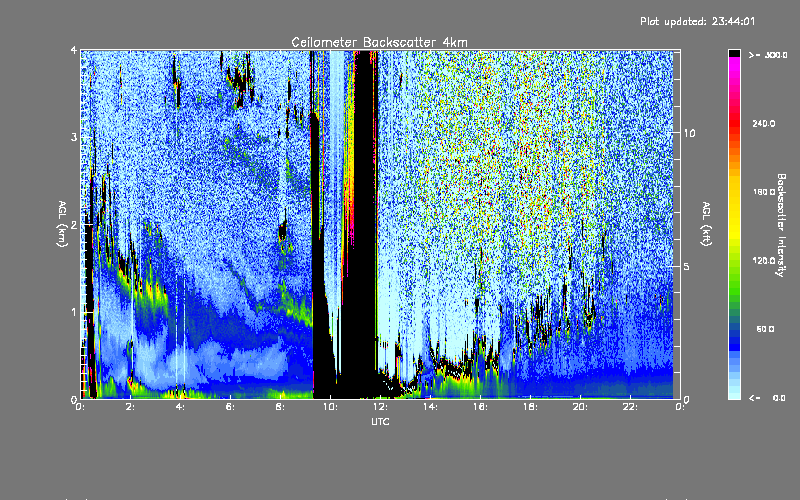Click the 10 kft tick label on right axis
The width and height of the screenshot is (800, 500).
point(689,133)
